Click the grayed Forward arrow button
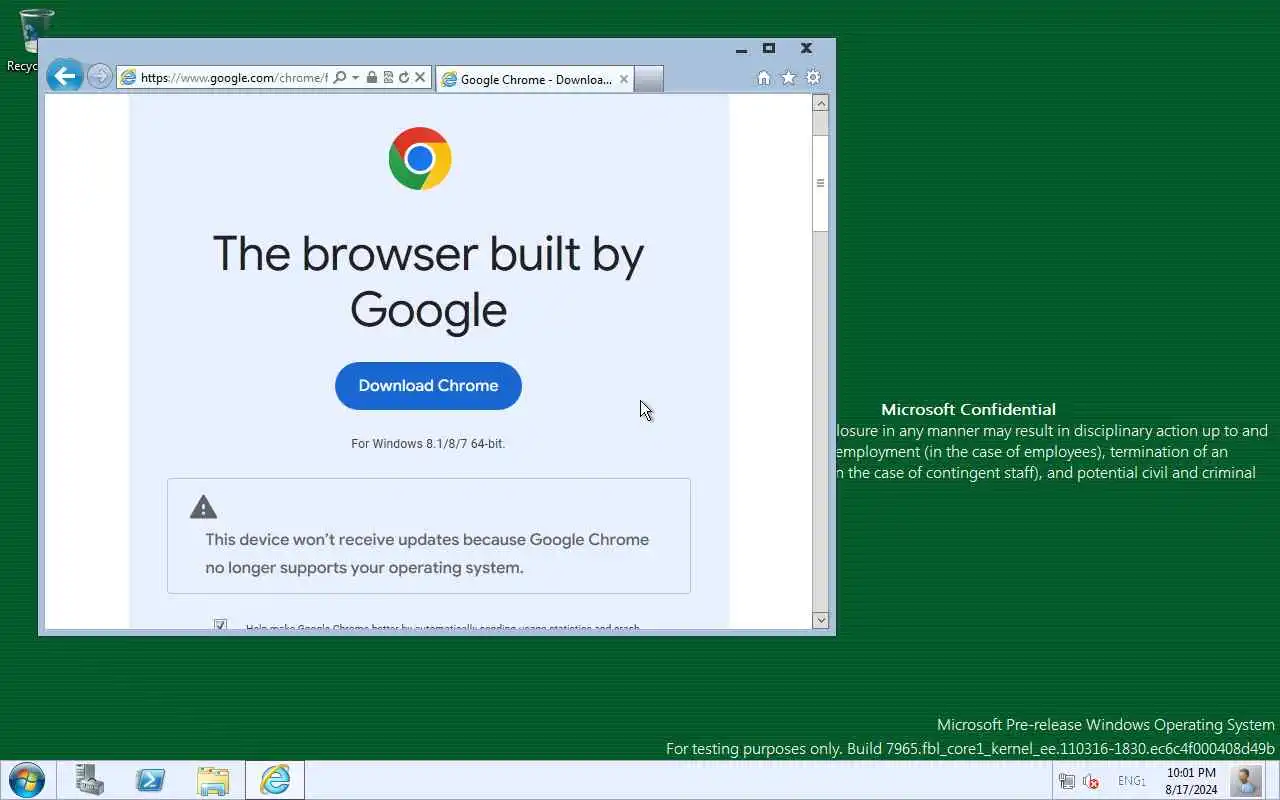The image size is (1280, 800). point(99,76)
